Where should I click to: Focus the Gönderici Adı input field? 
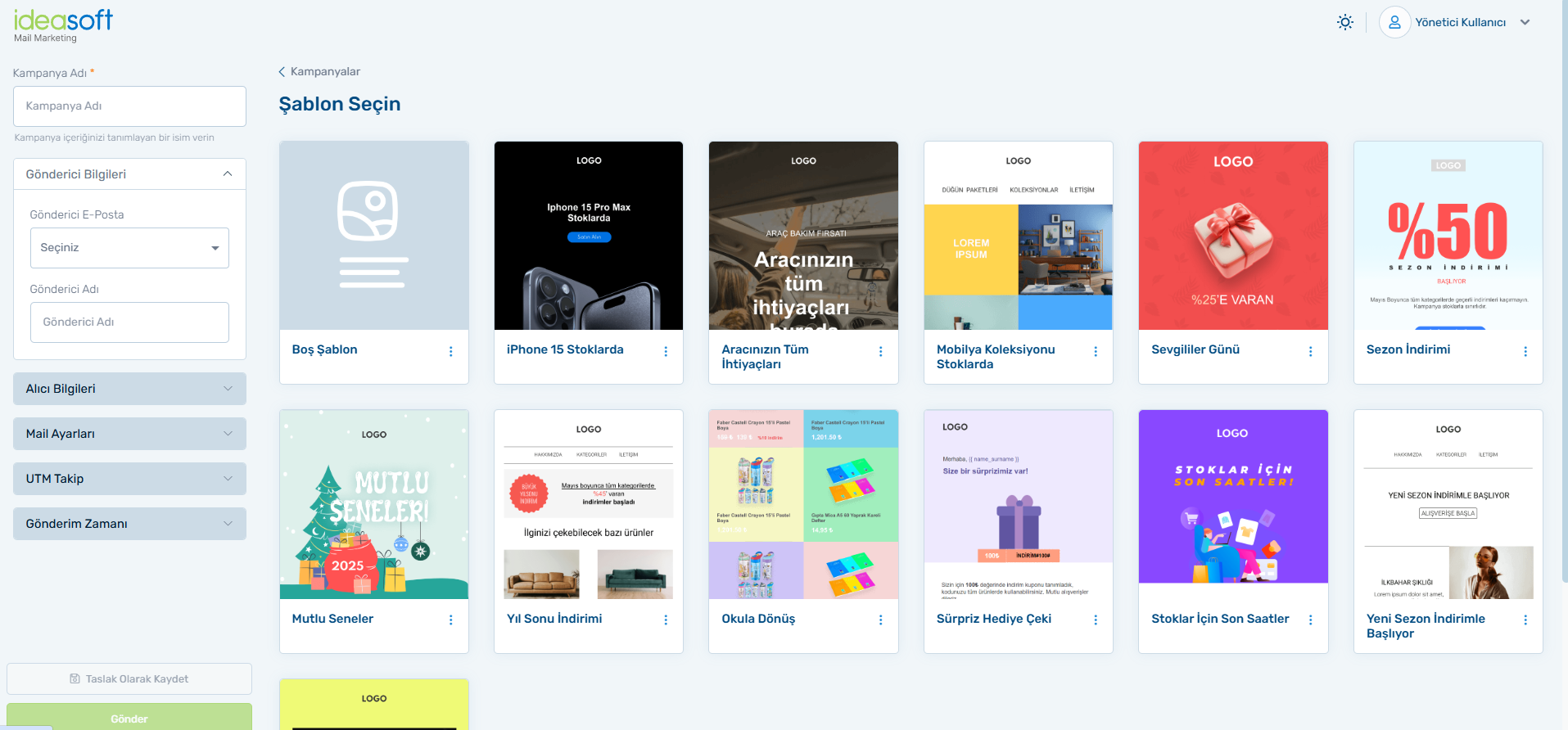coord(129,322)
